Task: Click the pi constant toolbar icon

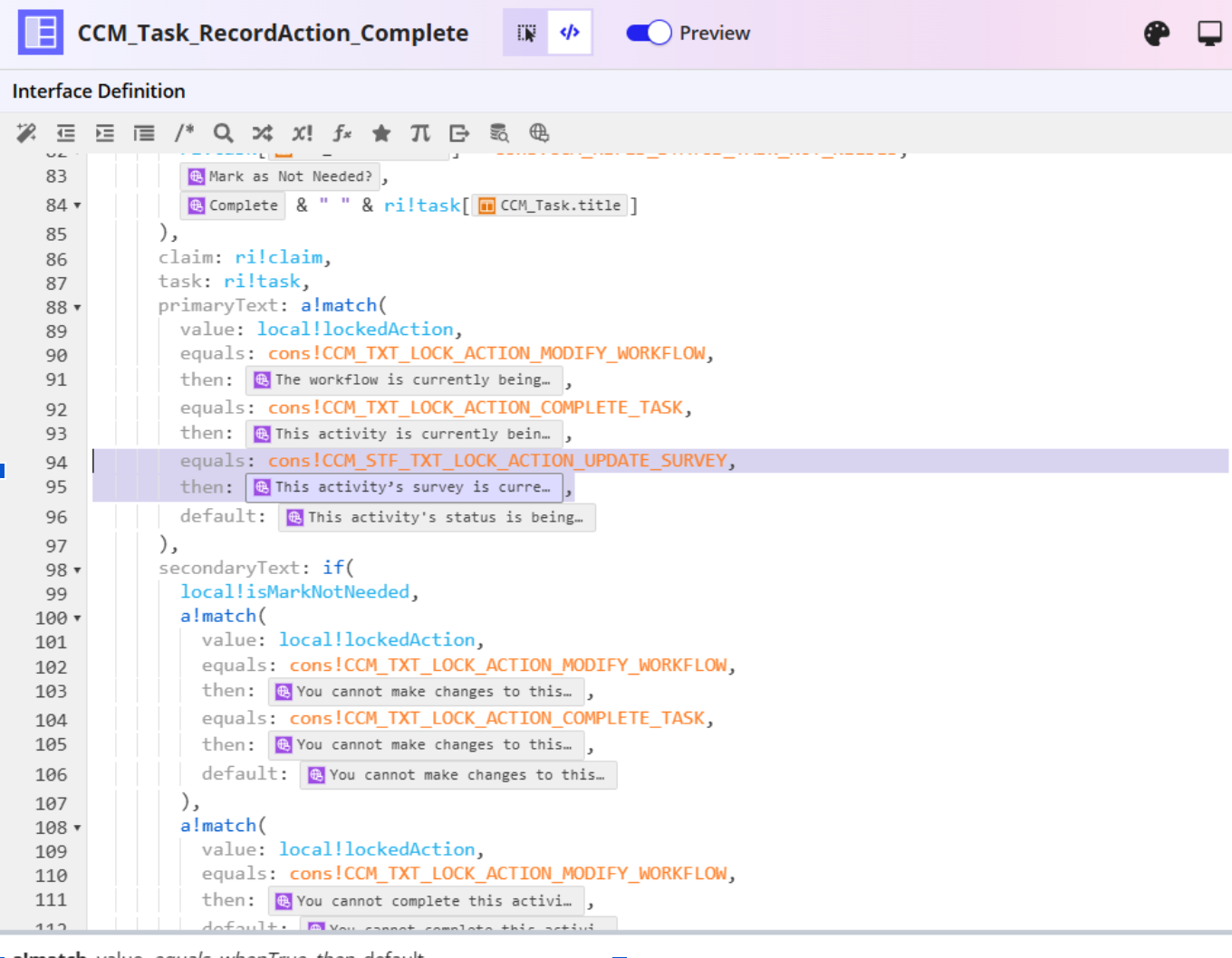Action: tap(420, 133)
